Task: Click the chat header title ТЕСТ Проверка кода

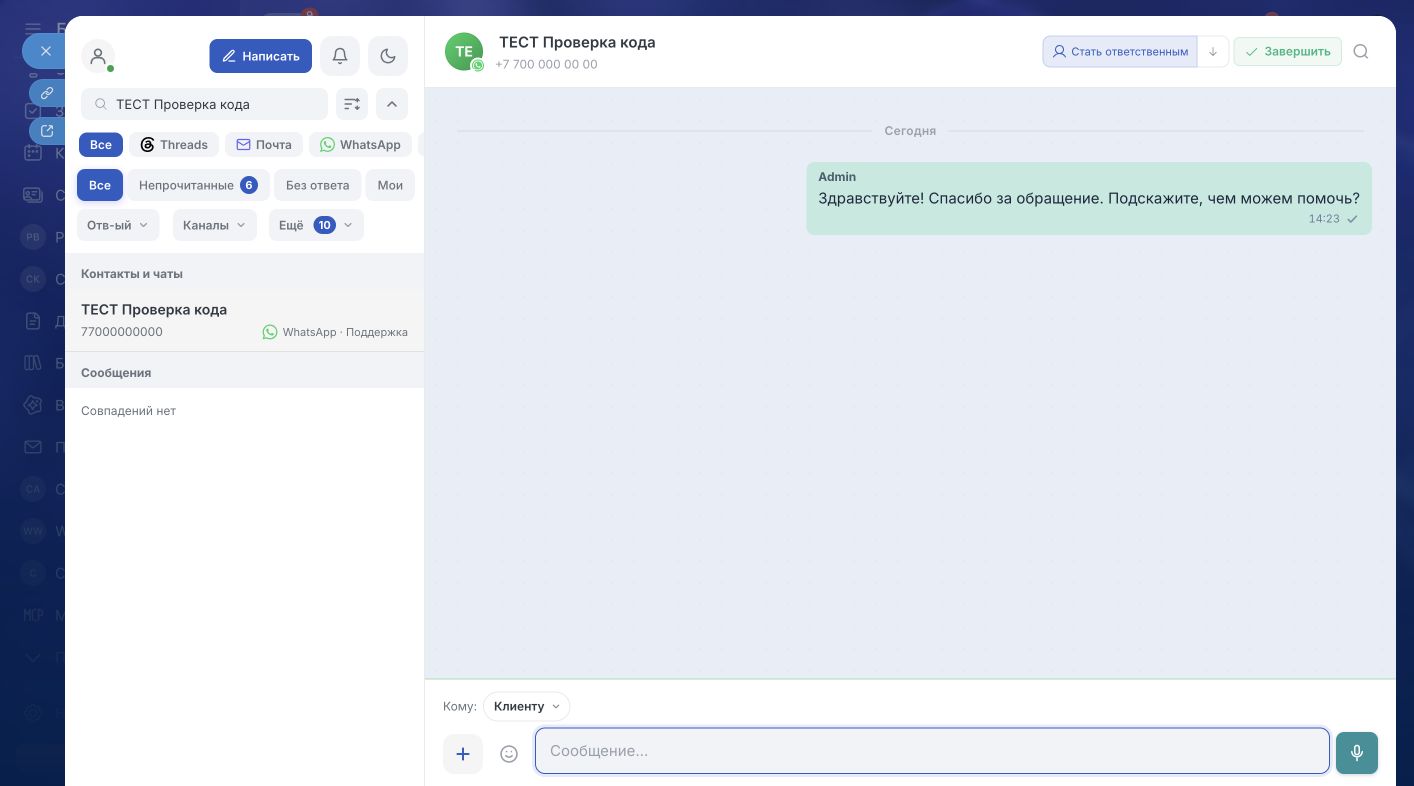Action: click(x=577, y=42)
